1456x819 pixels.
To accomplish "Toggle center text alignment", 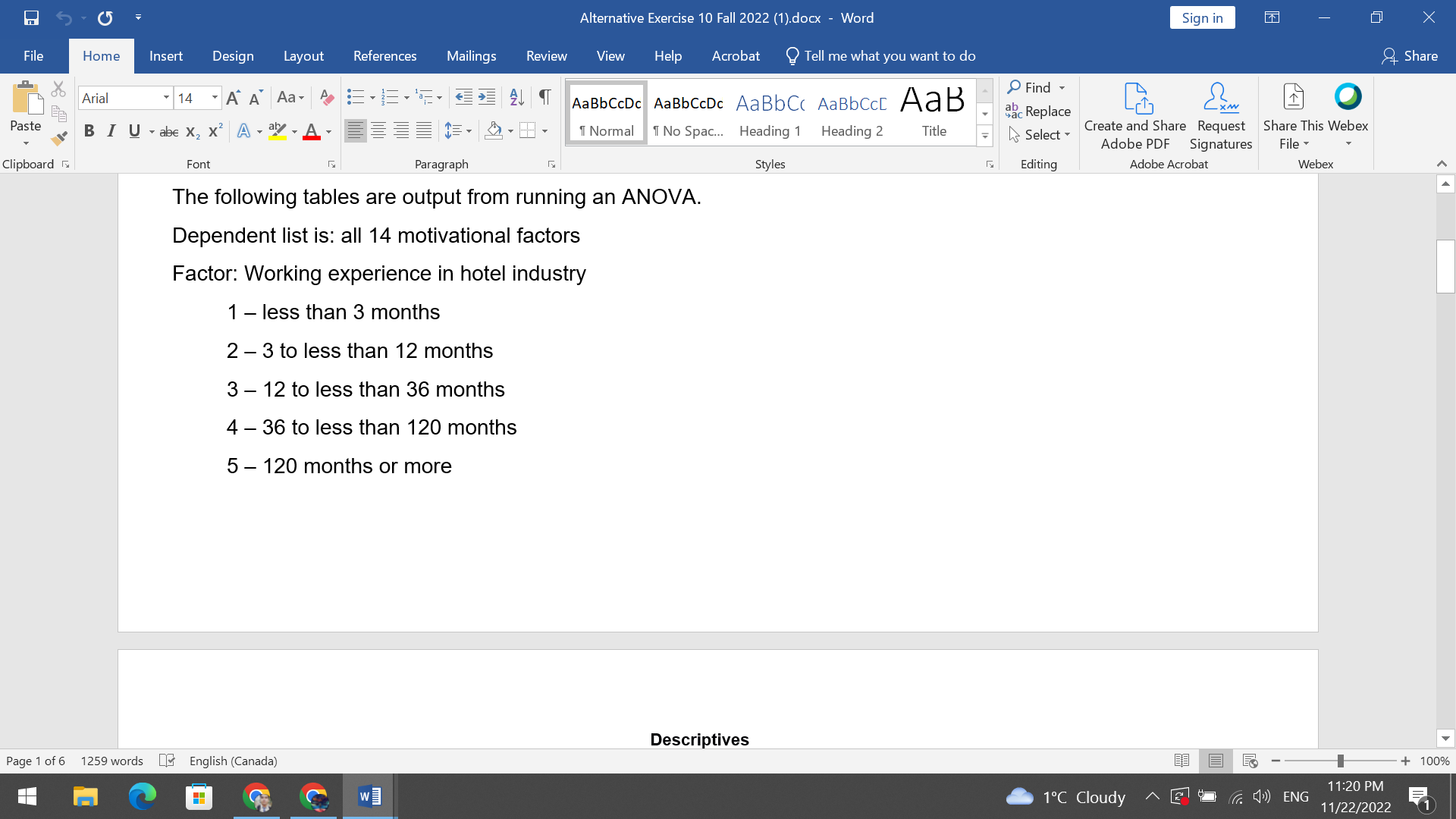I will (x=378, y=130).
